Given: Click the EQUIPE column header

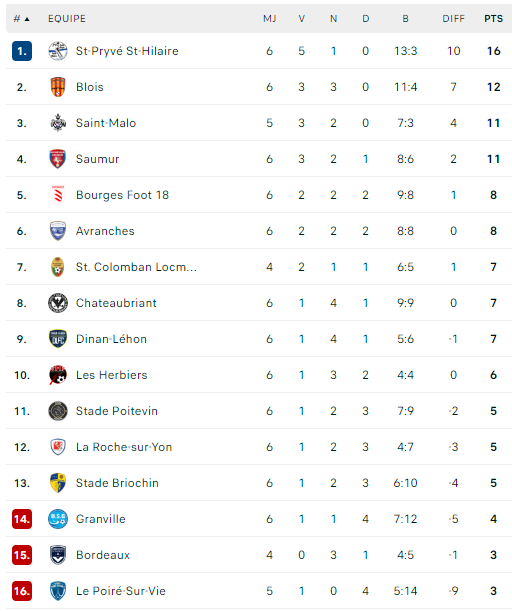Looking at the screenshot, I should pyautogui.click(x=67, y=19).
